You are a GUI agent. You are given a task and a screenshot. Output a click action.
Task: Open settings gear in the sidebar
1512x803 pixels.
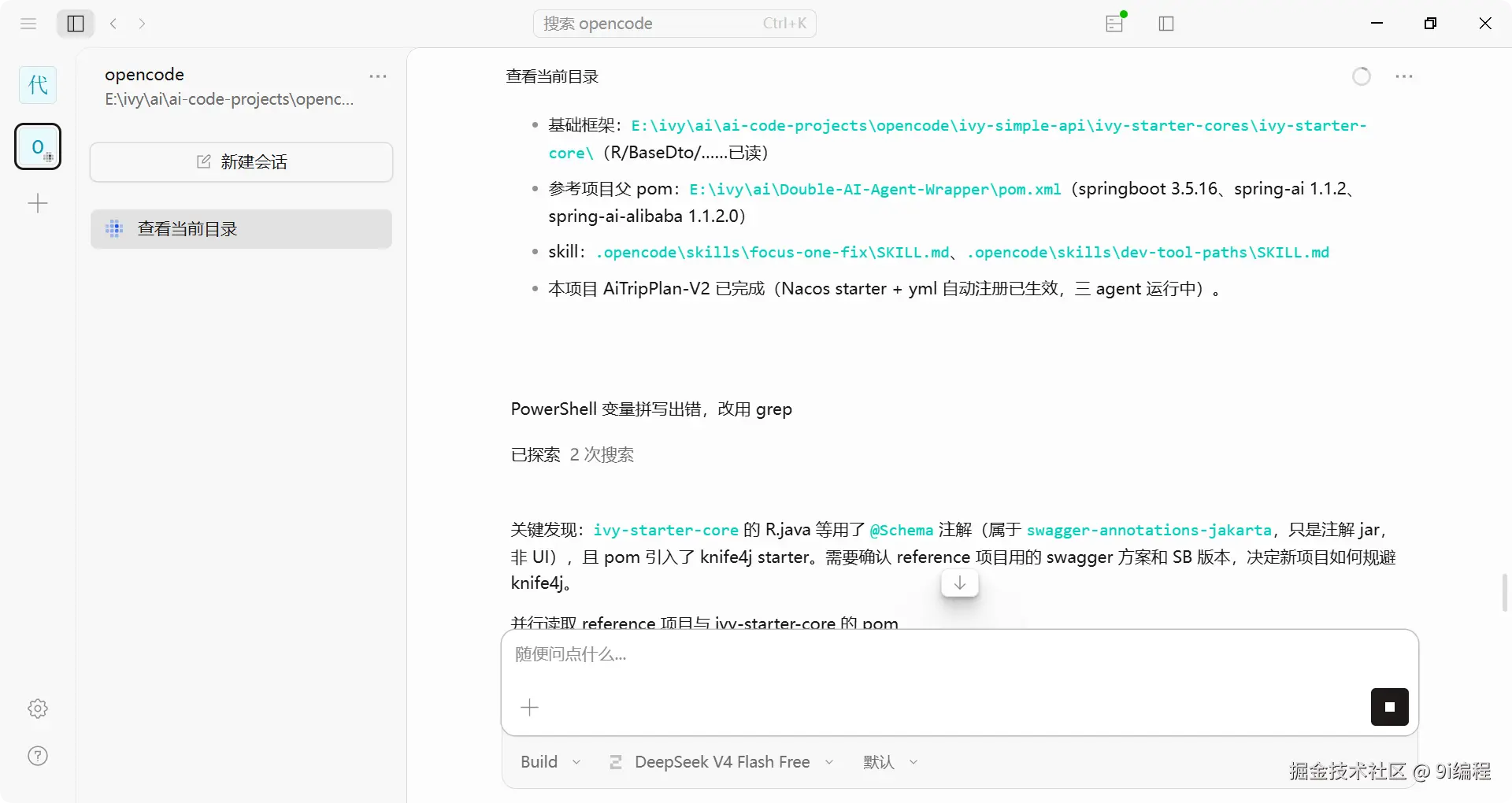tap(38, 709)
